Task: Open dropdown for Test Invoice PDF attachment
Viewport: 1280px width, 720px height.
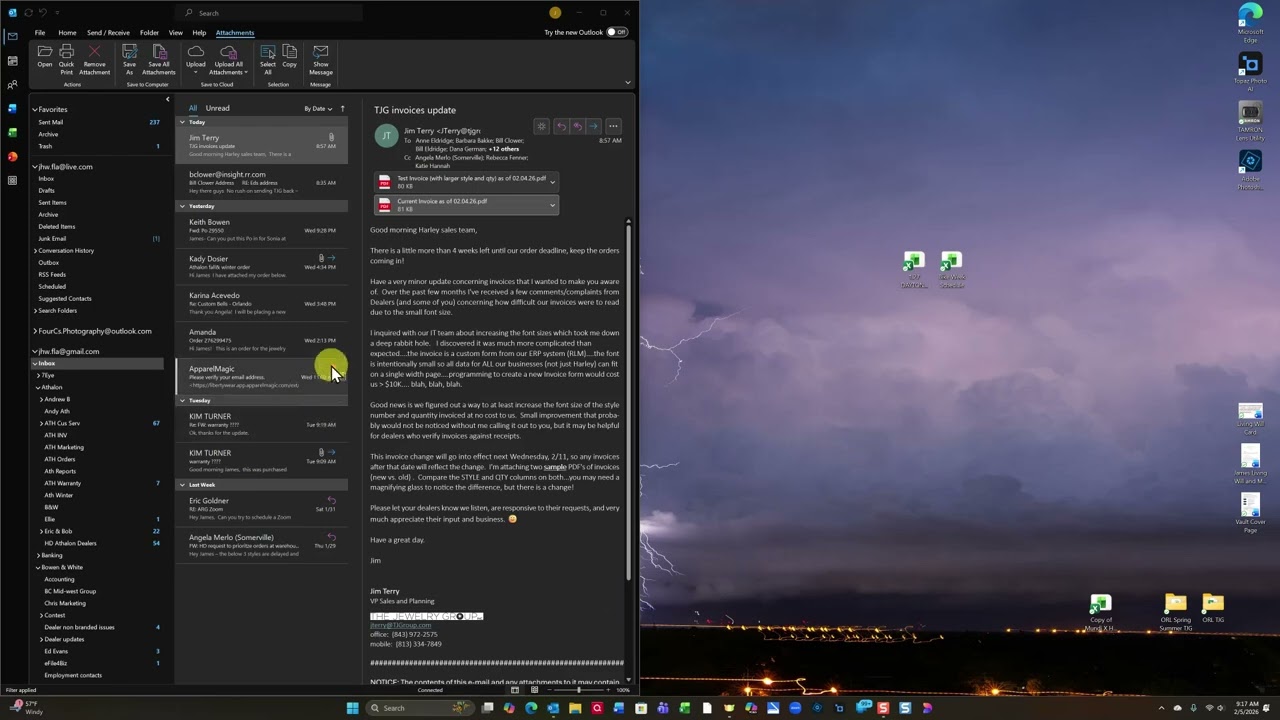Action: point(552,182)
